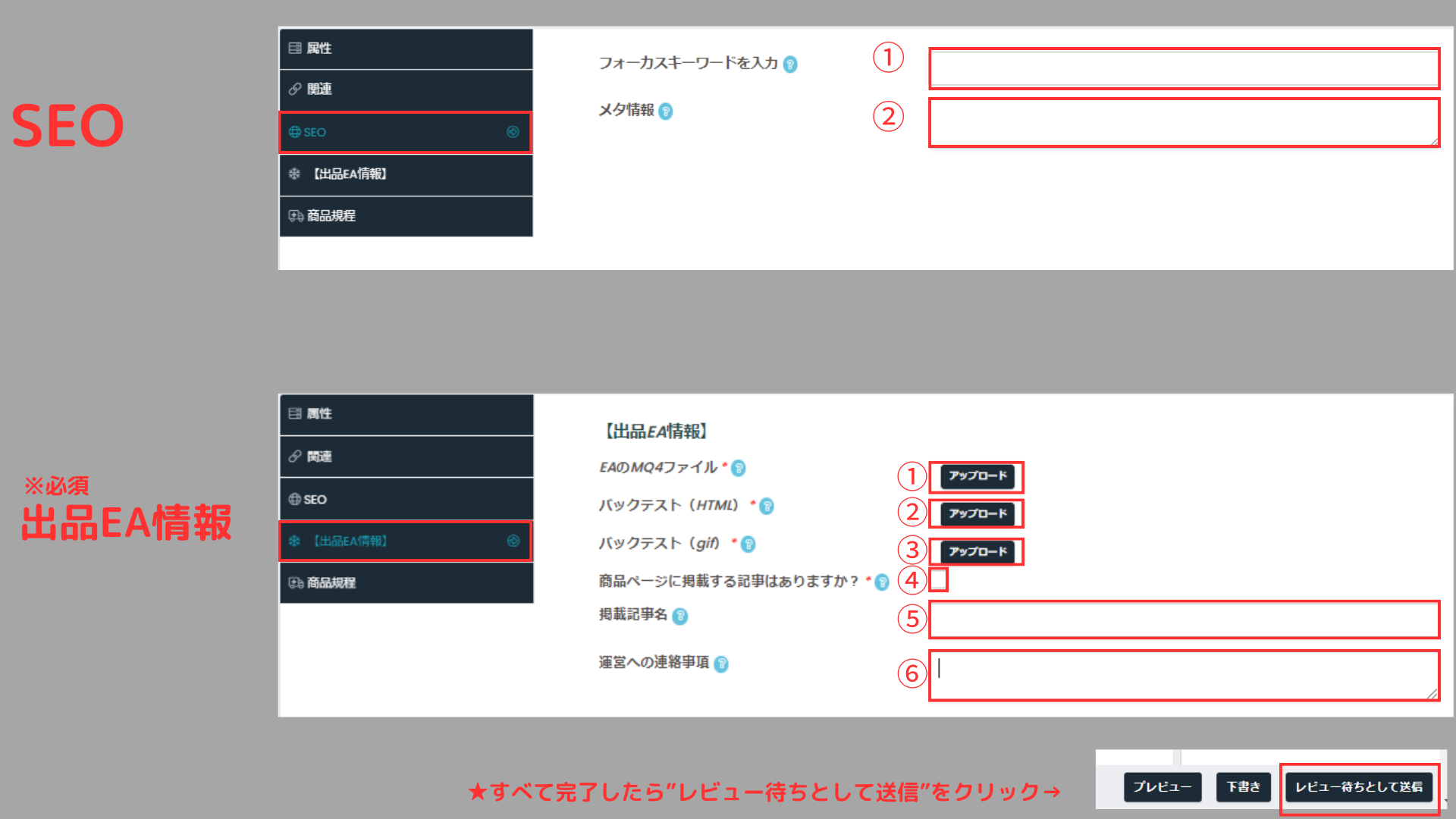The image size is (1456, 819).
Task: Click the 運営への連絡事項 label
Action: pyautogui.click(x=654, y=662)
